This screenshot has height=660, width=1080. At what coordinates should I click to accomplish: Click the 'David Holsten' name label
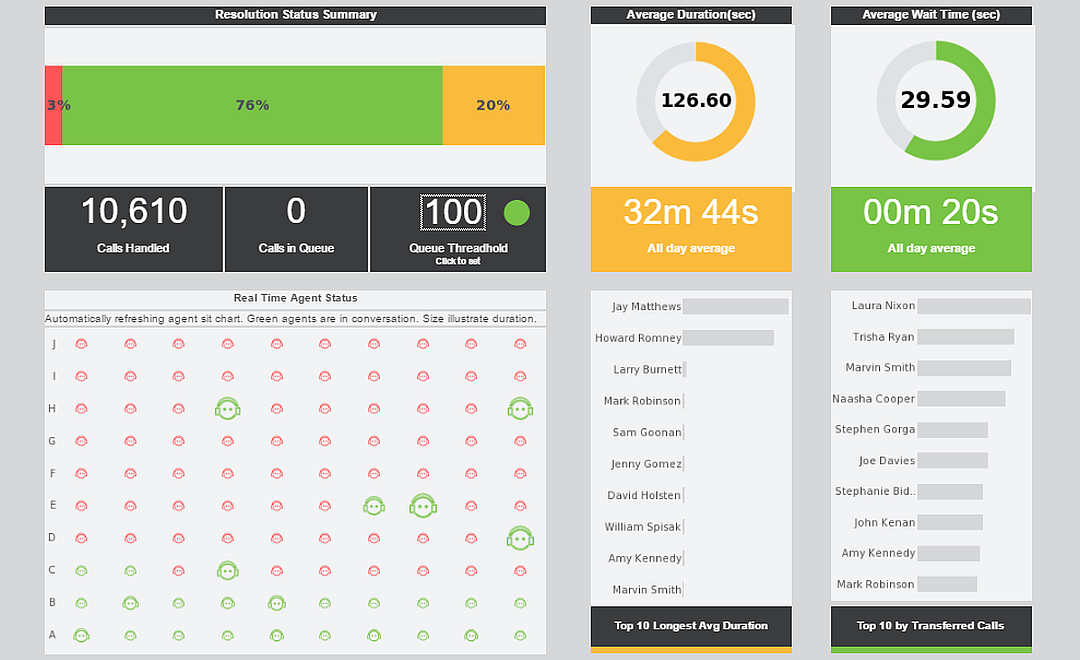644,495
